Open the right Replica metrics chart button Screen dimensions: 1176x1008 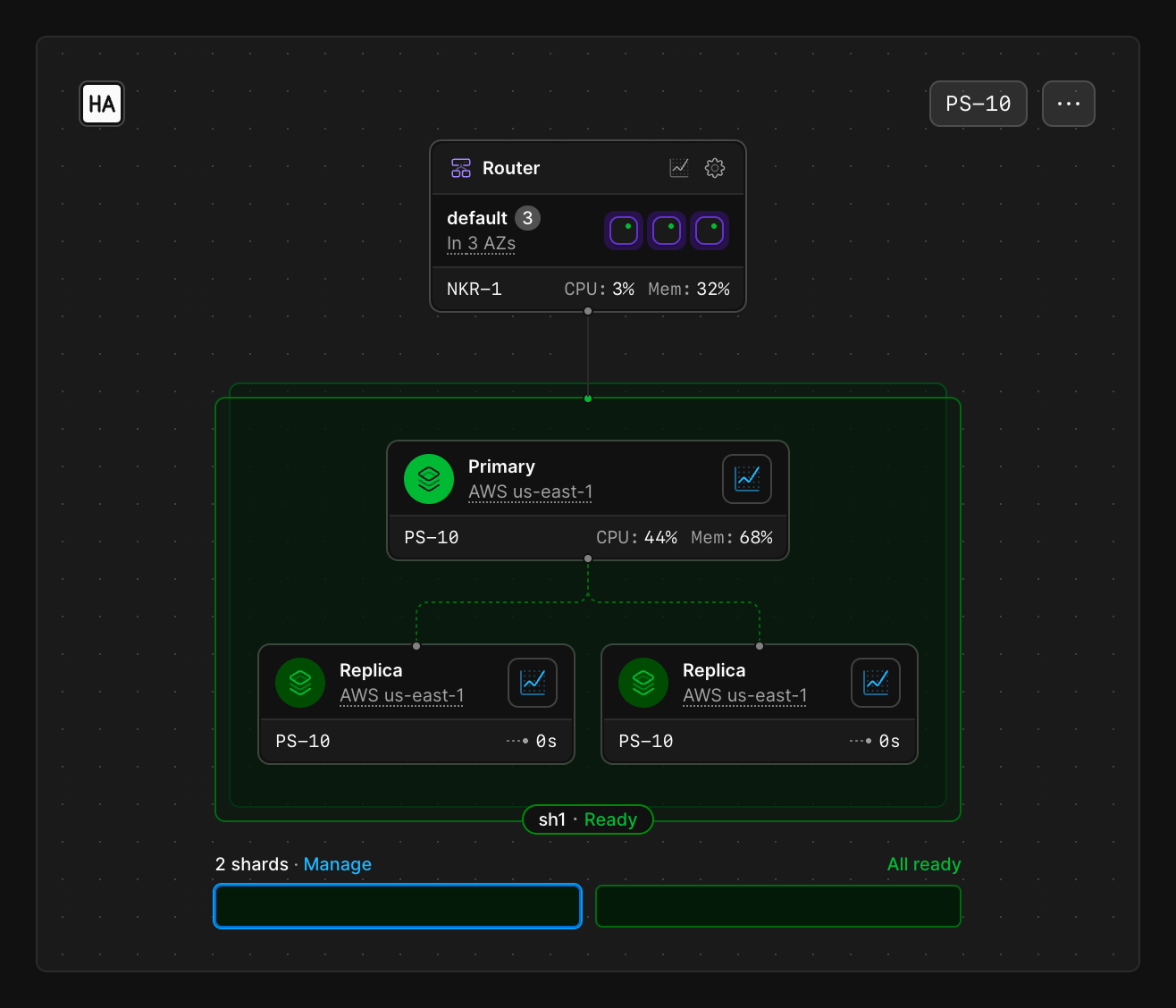point(876,683)
